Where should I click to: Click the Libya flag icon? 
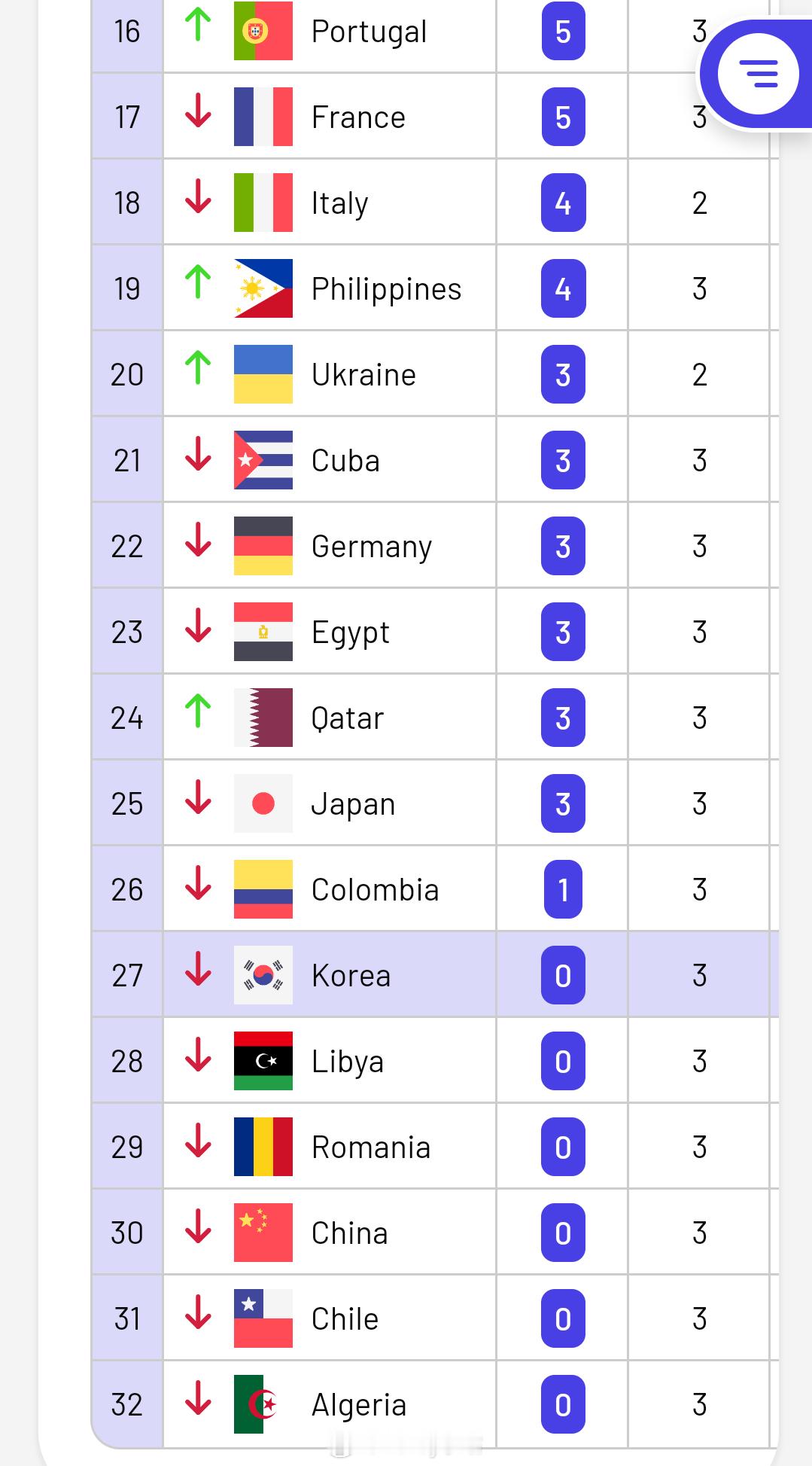point(263,1061)
